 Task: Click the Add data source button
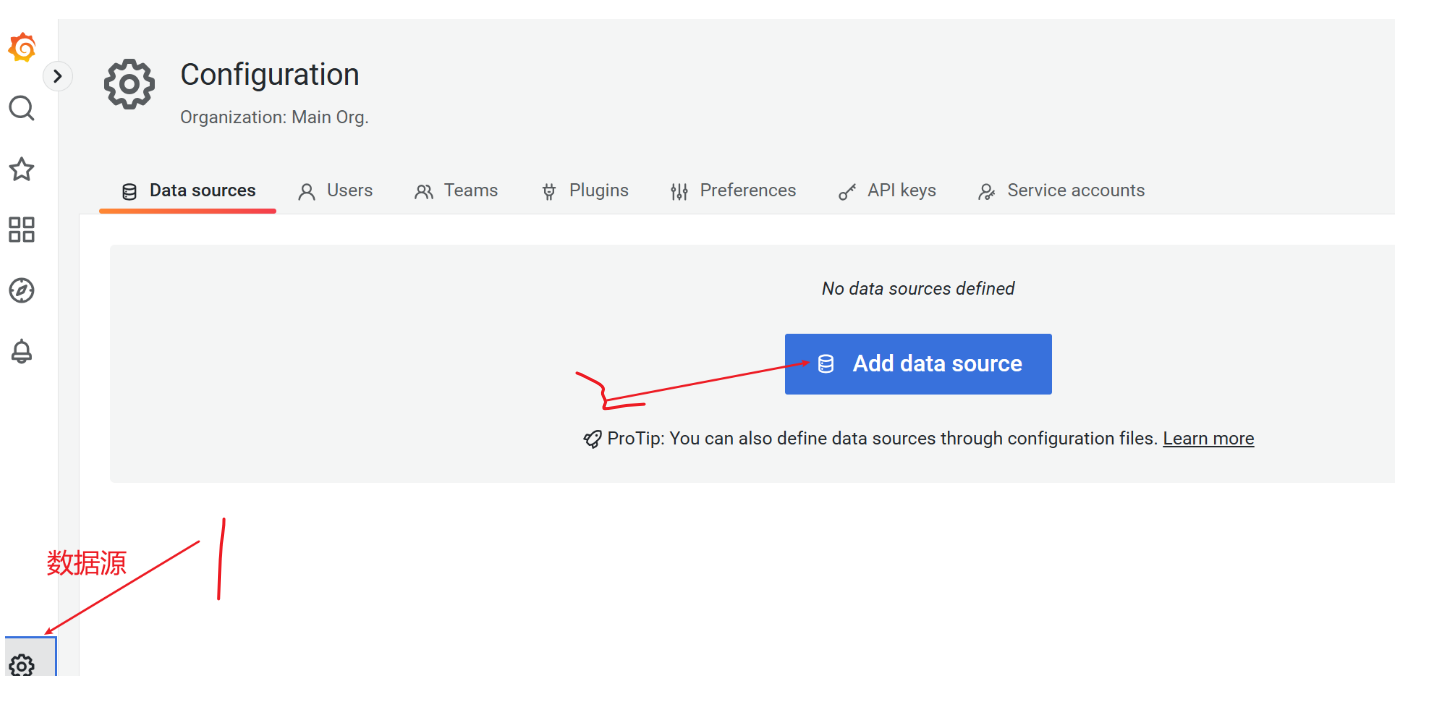pos(918,364)
